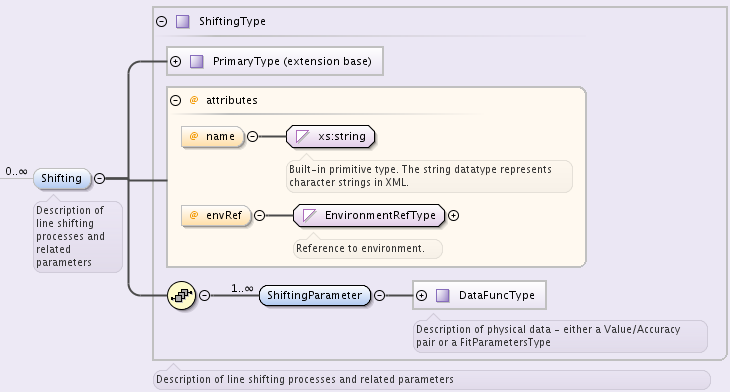
Task: Collapse the ShiftingParameter element
Action: (x=380, y=295)
